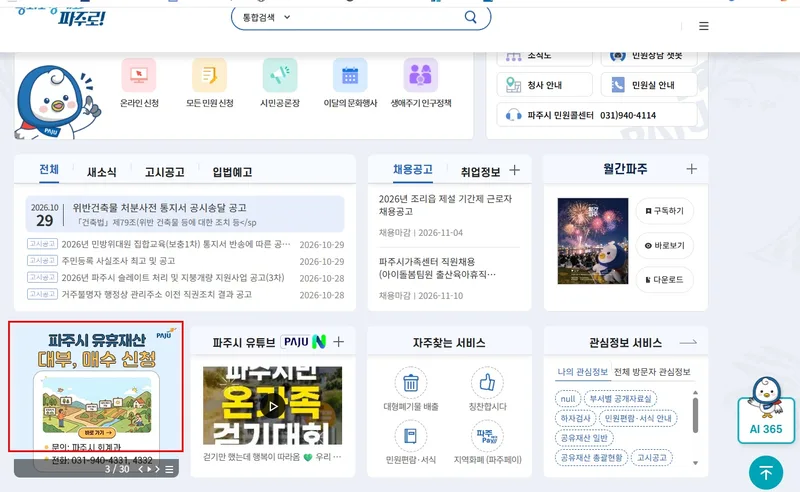Go to next banner slide

tap(157, 469)
